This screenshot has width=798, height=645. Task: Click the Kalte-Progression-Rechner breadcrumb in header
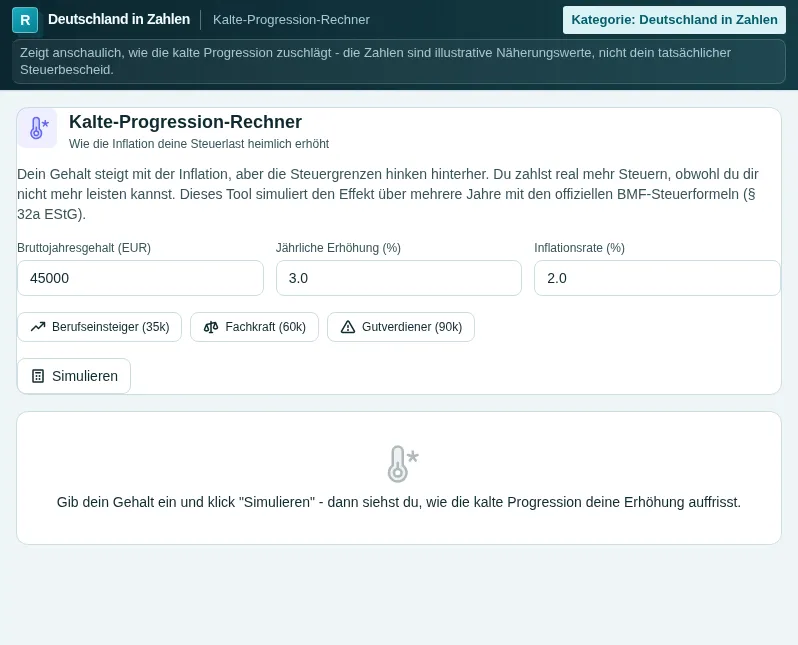291,20
